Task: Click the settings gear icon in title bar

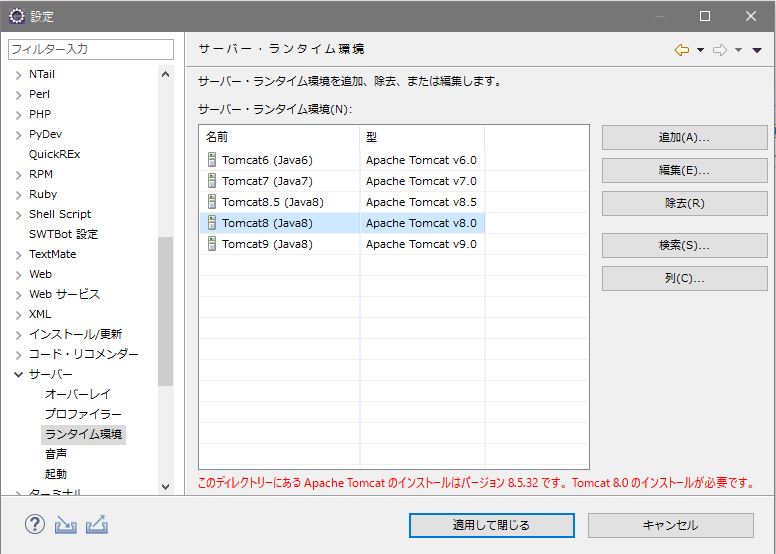Action: (17, 16)
